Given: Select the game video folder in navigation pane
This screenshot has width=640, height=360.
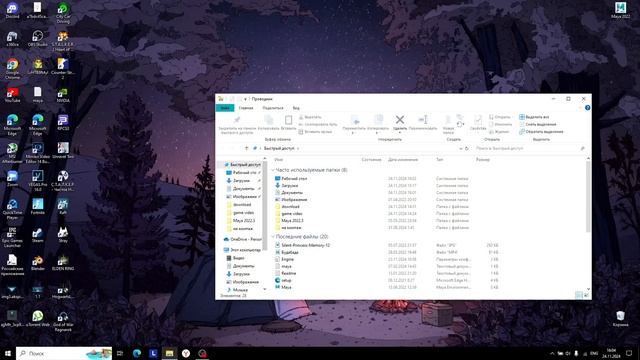Looking at the screenshot, I should click(x=241, y=213).
